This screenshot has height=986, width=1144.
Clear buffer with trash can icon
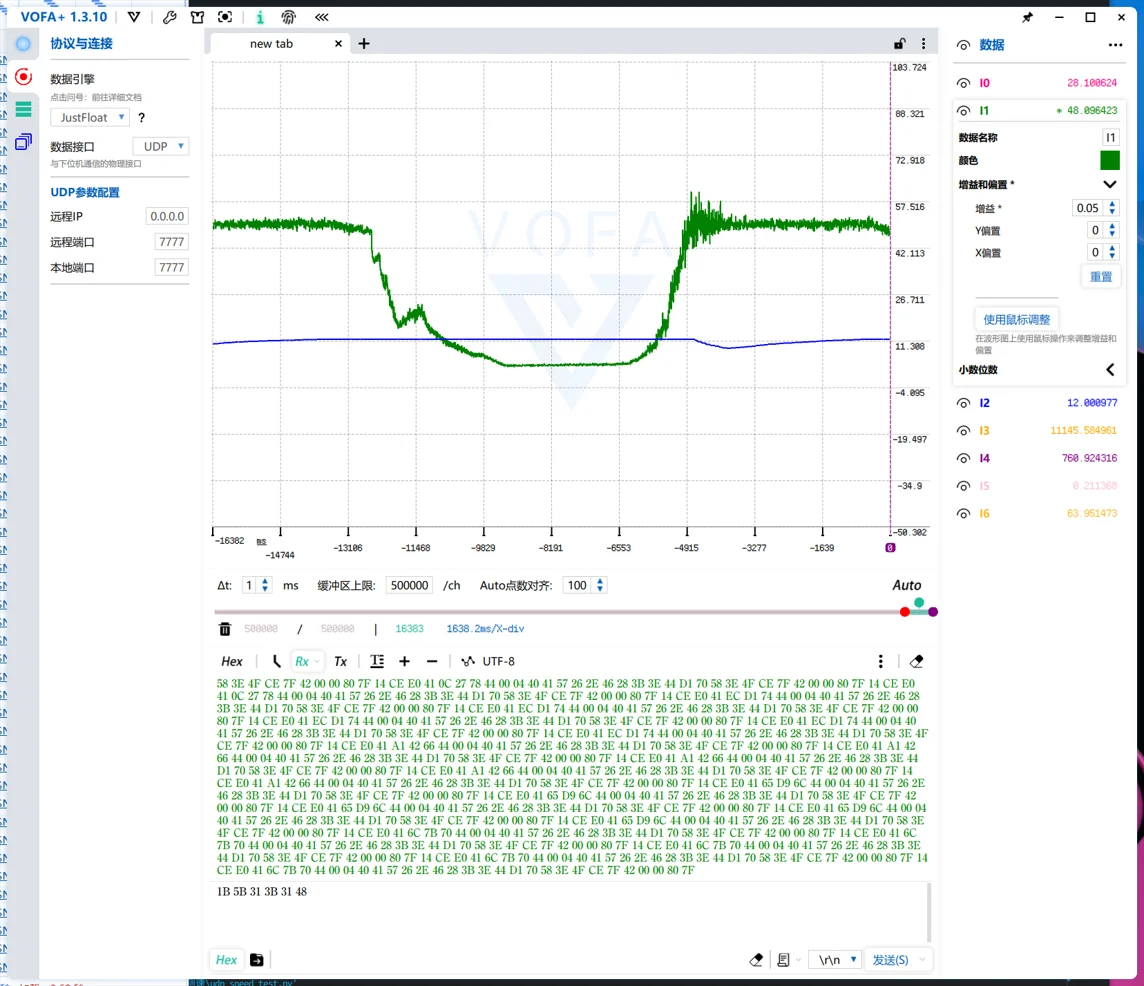(x=225, y=629)
